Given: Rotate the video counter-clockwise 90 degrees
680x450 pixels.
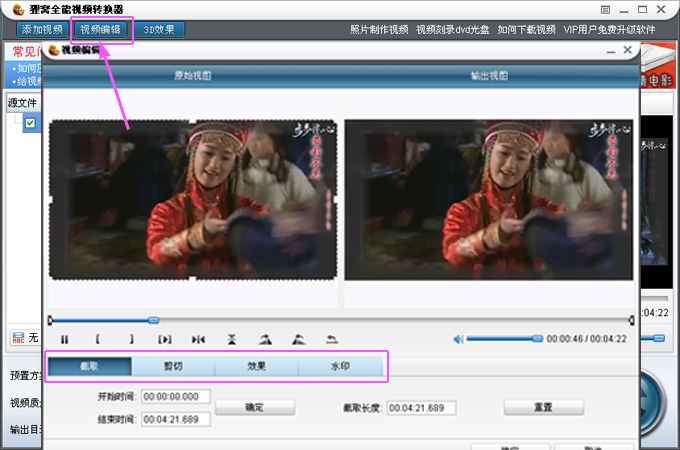Looking at the screenshot, I should (x=298, y=339).
